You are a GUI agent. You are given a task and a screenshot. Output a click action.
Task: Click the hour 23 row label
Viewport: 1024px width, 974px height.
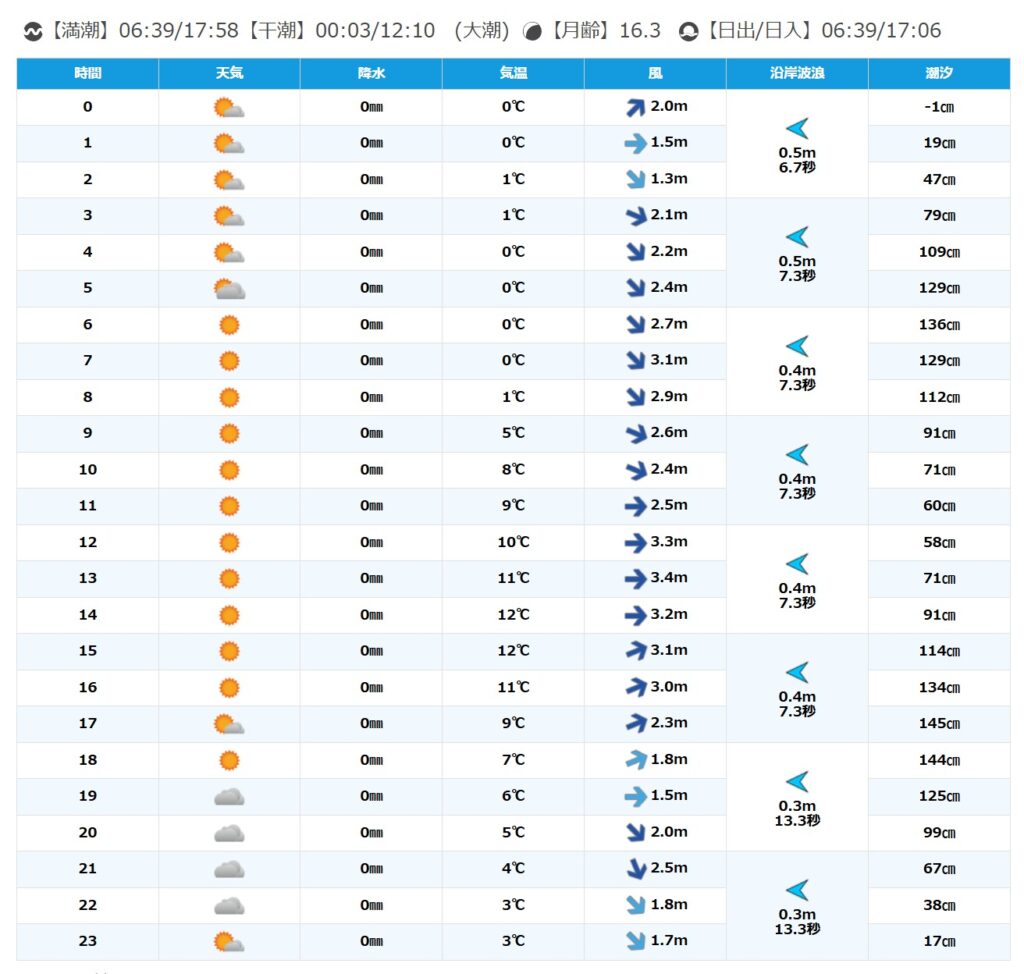pyautogui.click(x=87, y=941)
